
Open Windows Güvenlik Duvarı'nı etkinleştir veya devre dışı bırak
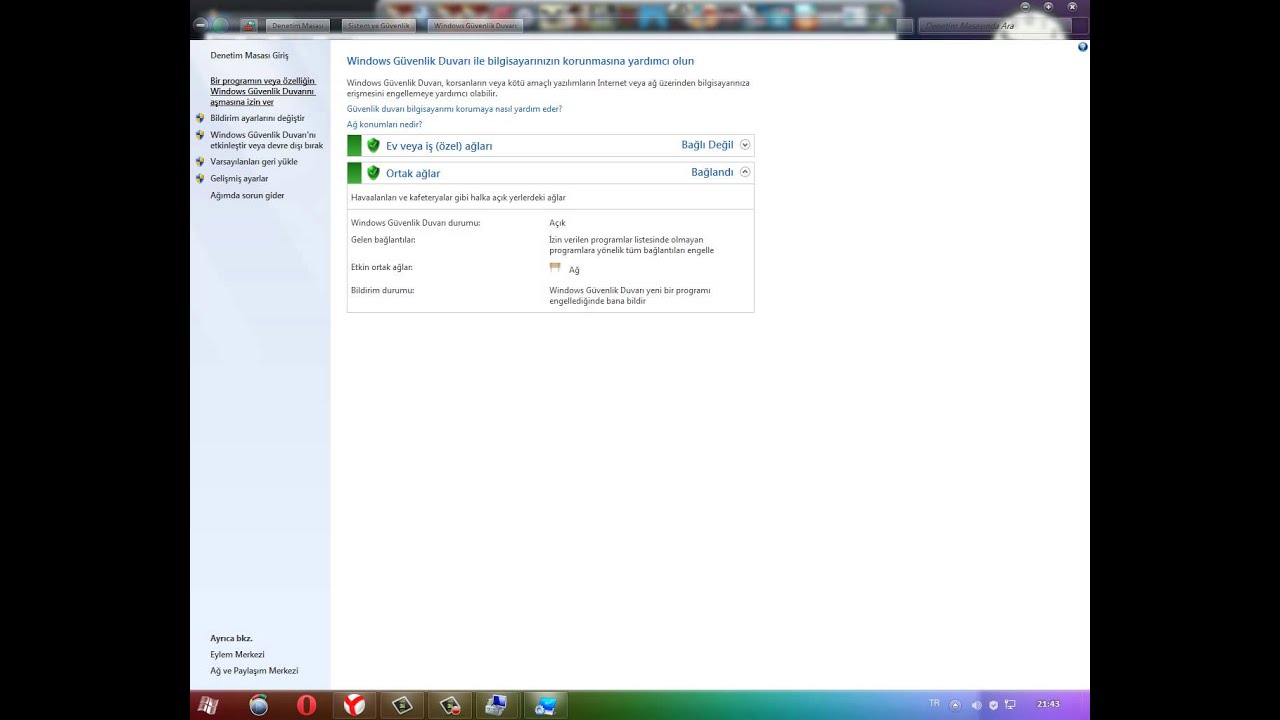coord(266,140)
